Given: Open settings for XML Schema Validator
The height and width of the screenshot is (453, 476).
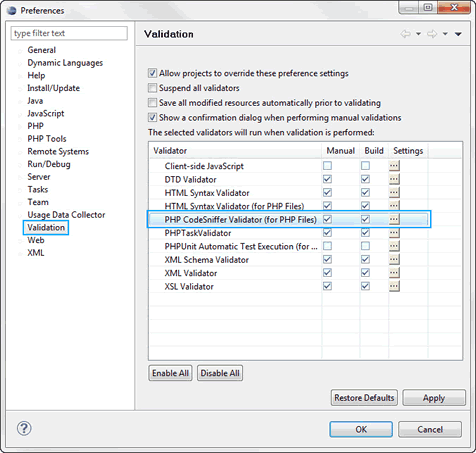Looking at the screenshot, I should [394, 259].
